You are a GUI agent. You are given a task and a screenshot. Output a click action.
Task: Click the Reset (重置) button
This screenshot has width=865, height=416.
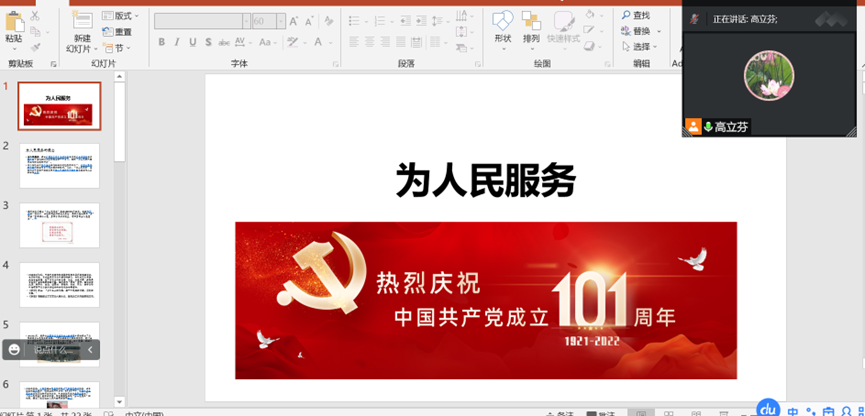(117, 32)
